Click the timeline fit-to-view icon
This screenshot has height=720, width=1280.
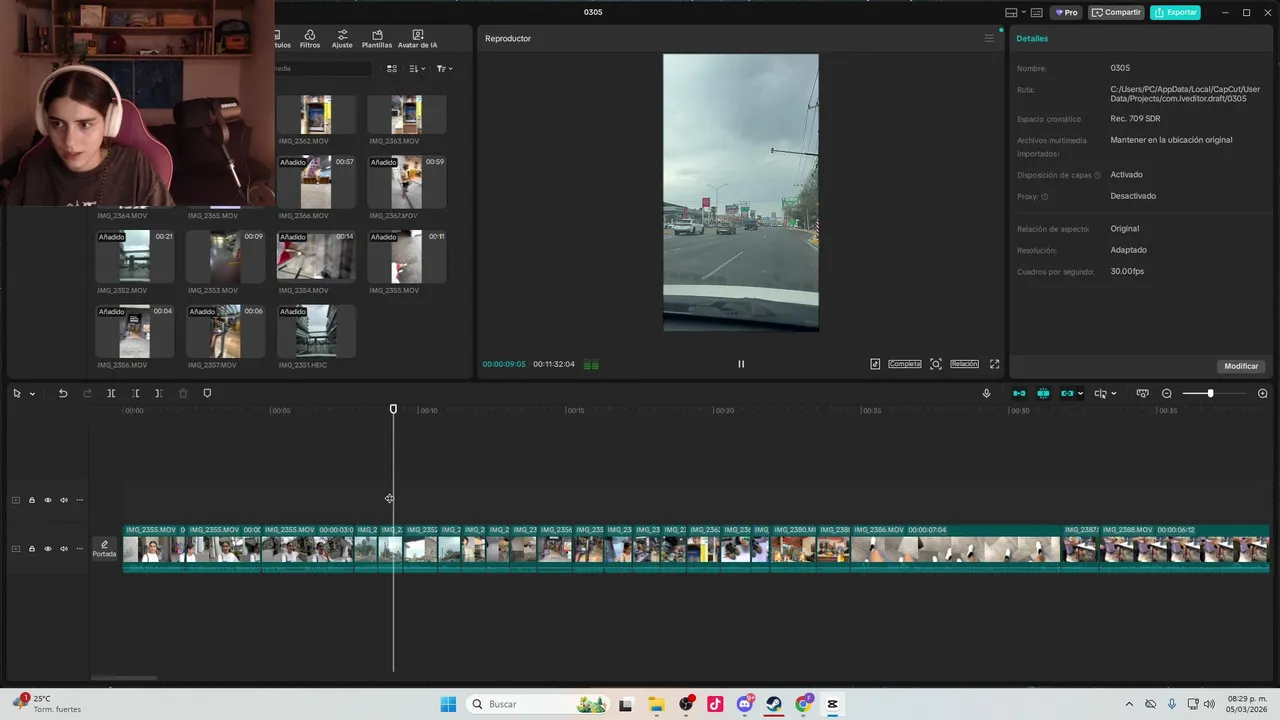(1142, 394)
